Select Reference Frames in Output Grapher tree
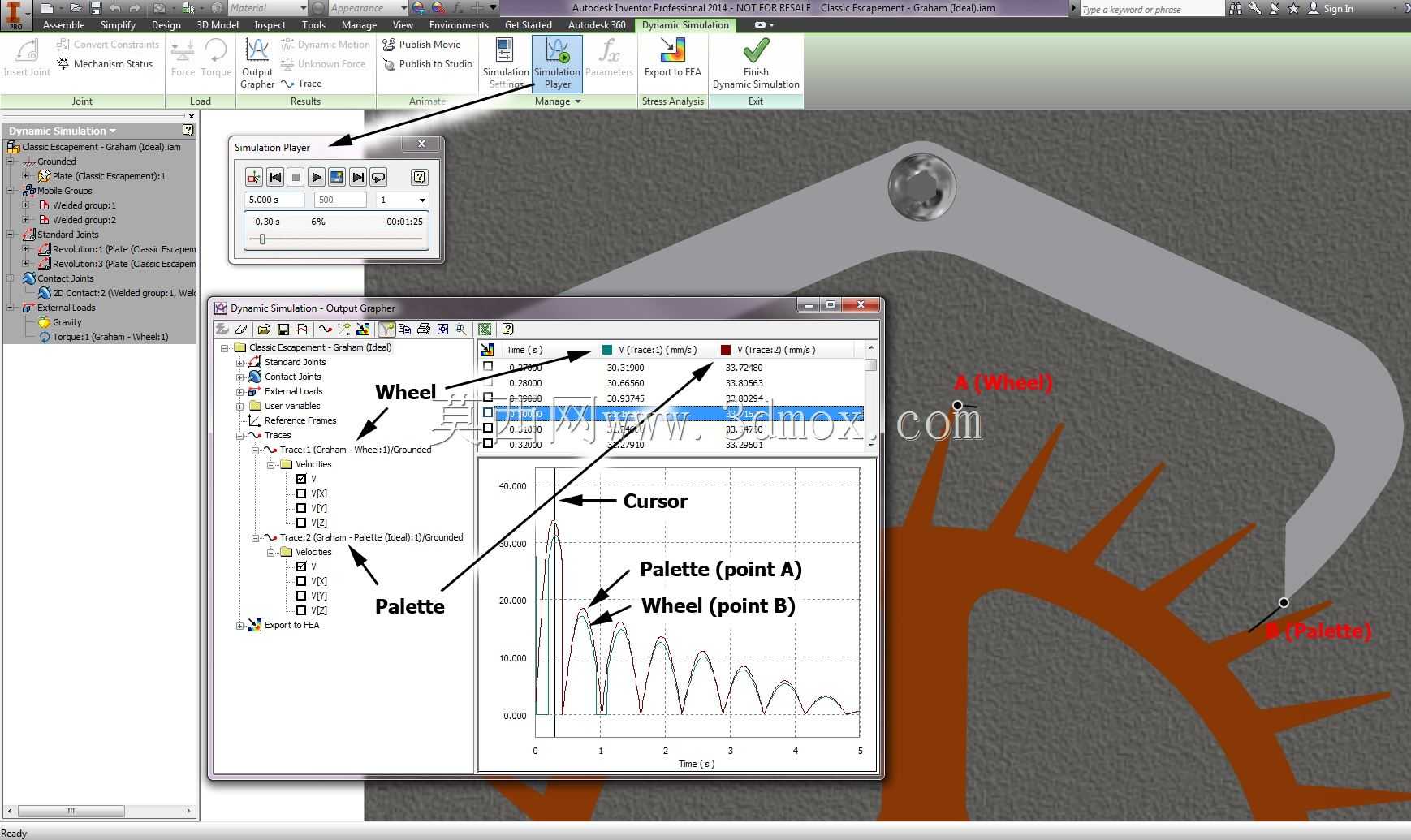The height and width of the screenshot is (840, 1411). (300, 420)
